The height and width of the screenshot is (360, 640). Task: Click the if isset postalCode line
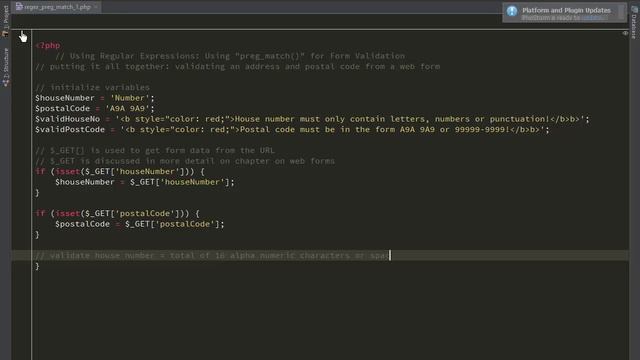tap(118, 213)
